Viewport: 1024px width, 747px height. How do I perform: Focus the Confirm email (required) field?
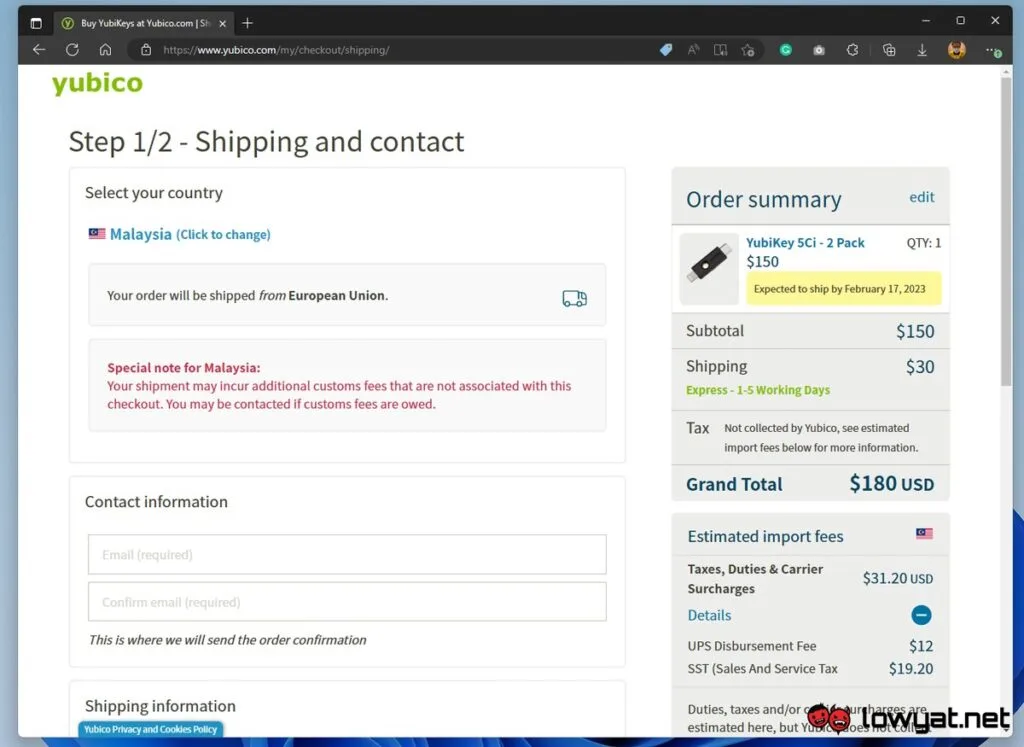tap(347, 601)
